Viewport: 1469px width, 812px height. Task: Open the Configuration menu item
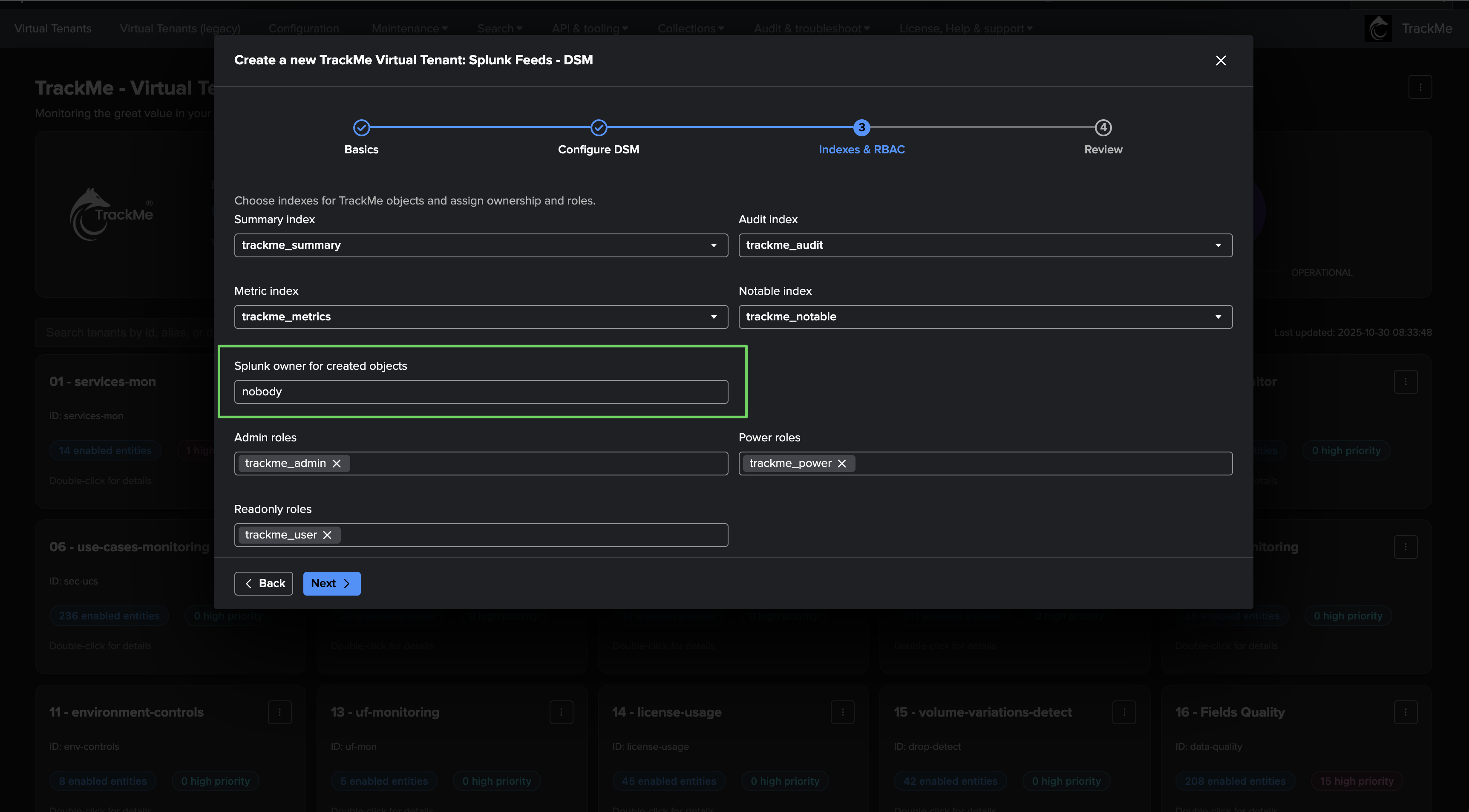click(303, 29)
